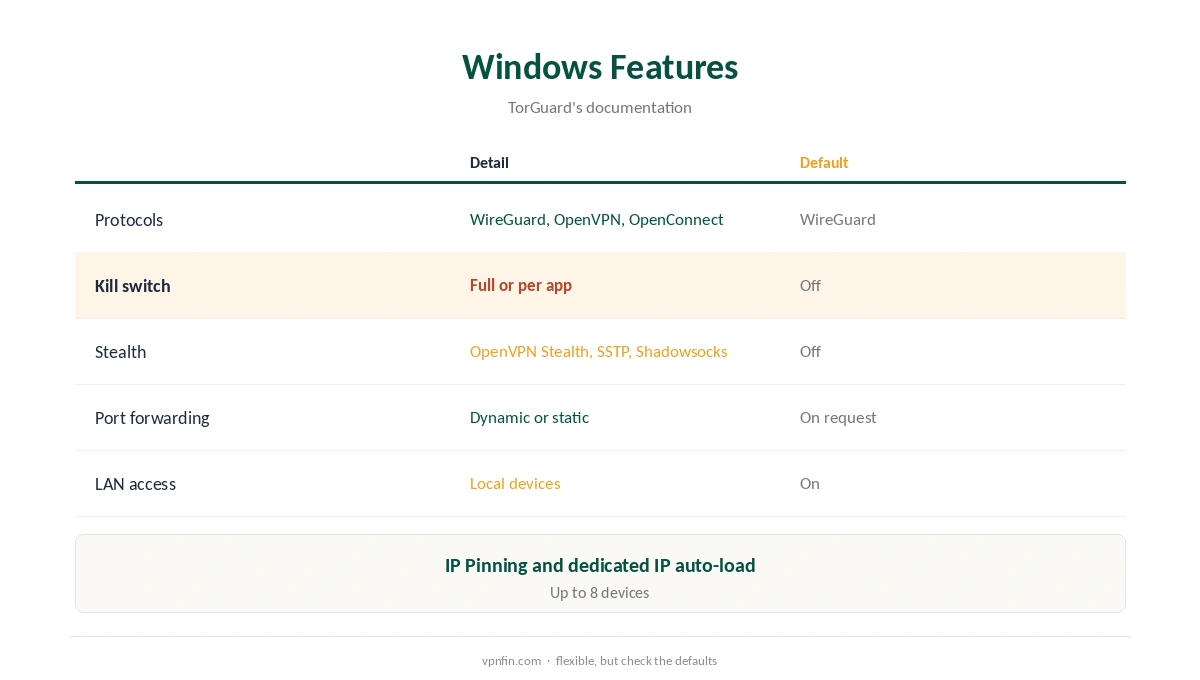The height and width of the screenshot is (680, 1200).
Task: Click the 'vpnfin.com' footer text
Action: [511, 661]
